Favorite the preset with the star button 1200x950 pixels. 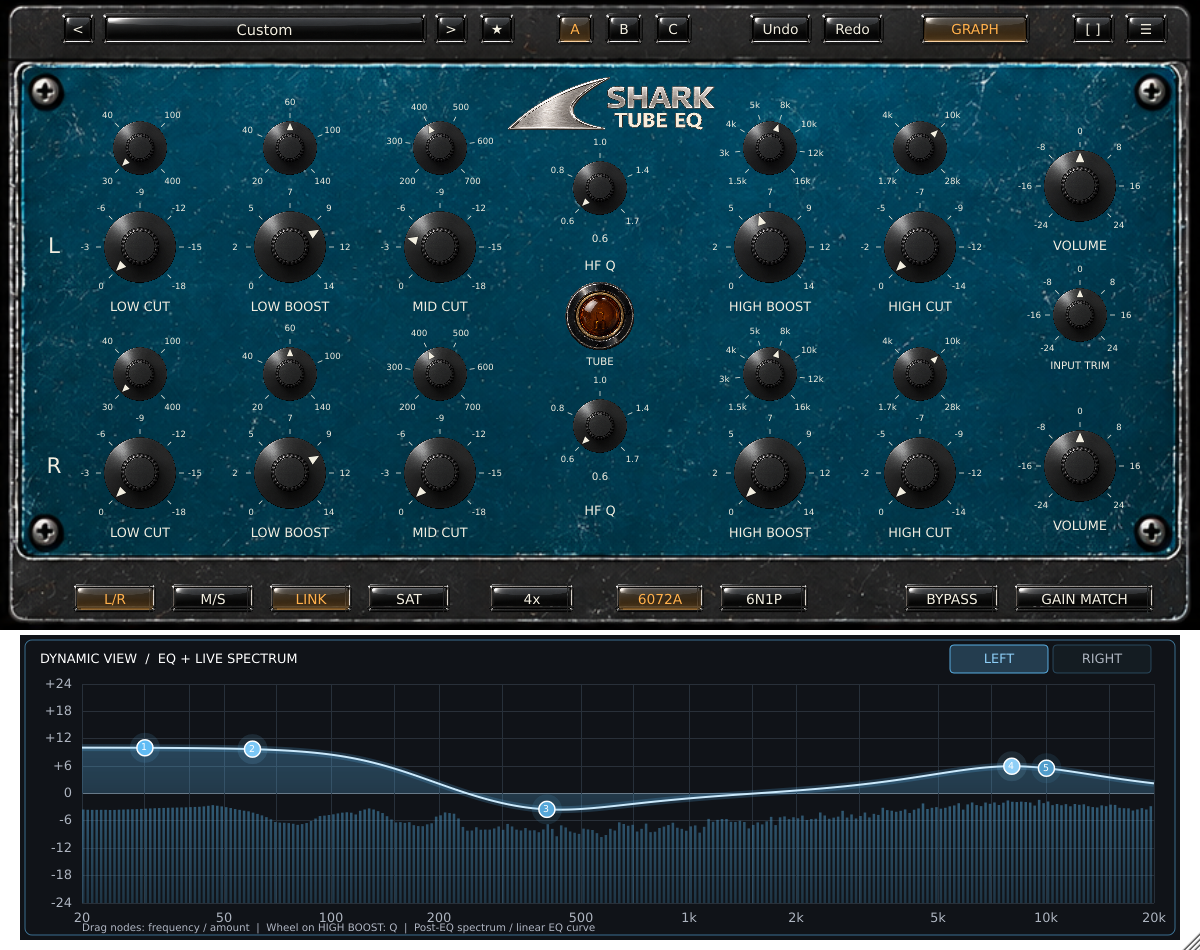(x=497, y=29)
